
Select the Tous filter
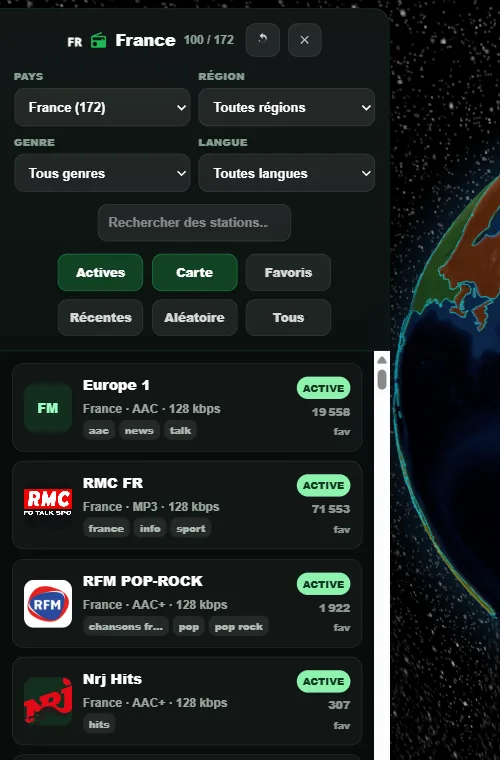[x=288, y=317]
